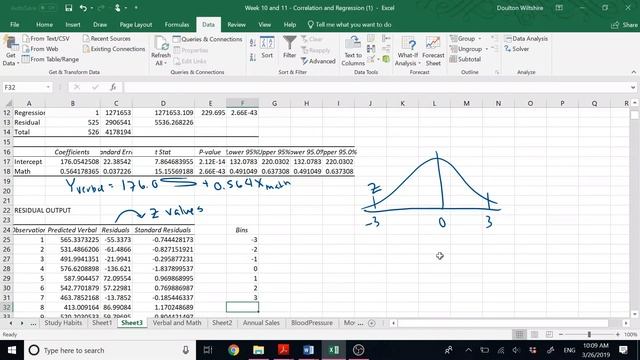Collapse the ribbon with the chevron
Viewport: 640px width, 360px height.
coord(633,72)
